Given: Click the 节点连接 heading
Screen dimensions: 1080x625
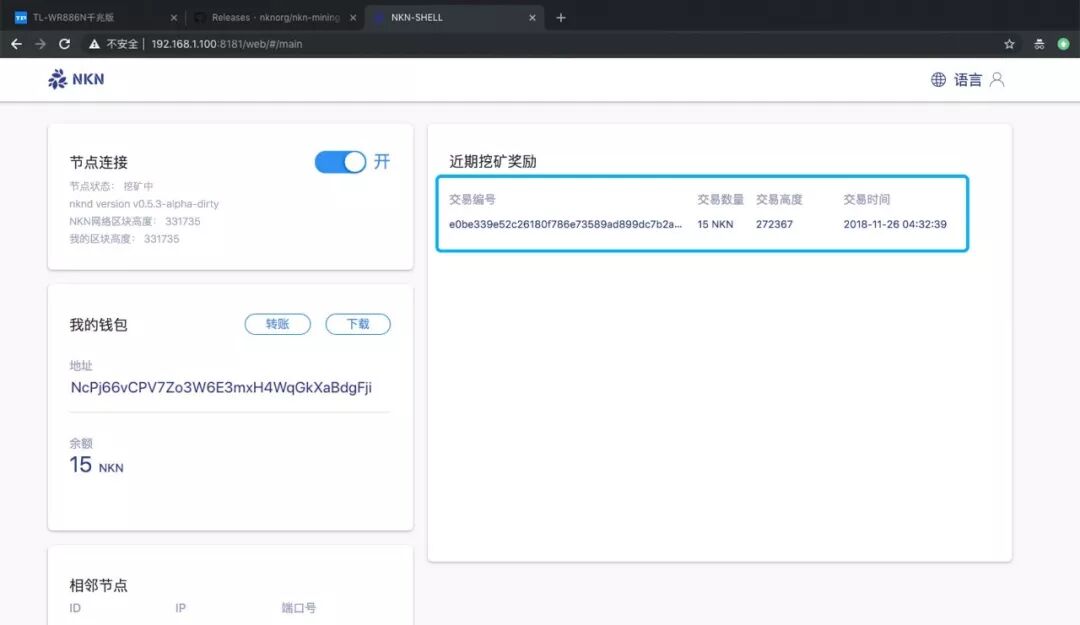Looking at the screenshot, I should tap(98, 162).
